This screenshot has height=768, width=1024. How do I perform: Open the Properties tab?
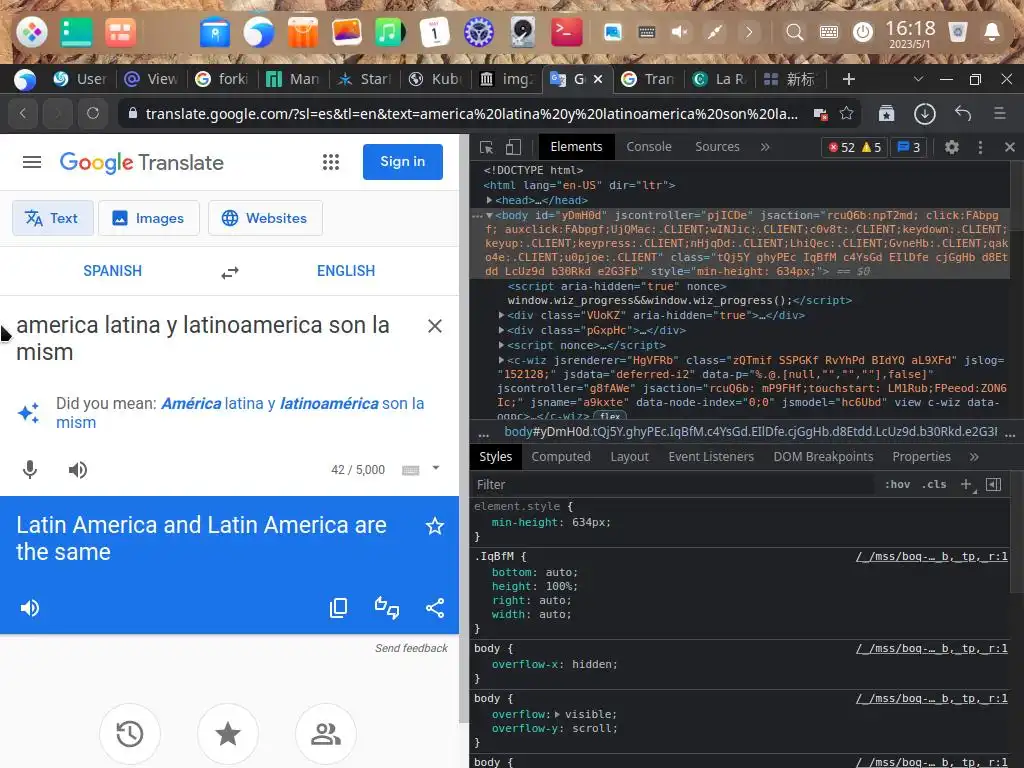(x=921, y=456)
